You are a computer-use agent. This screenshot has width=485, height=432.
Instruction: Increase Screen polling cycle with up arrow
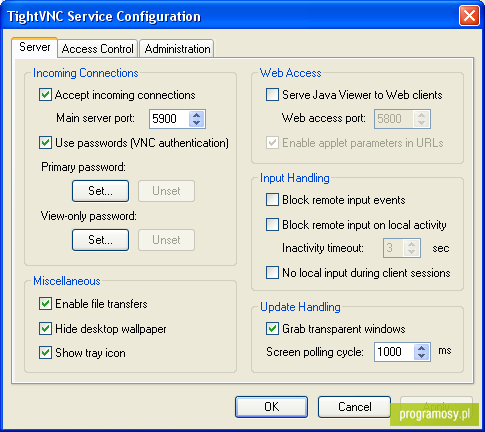coord(422,348)
